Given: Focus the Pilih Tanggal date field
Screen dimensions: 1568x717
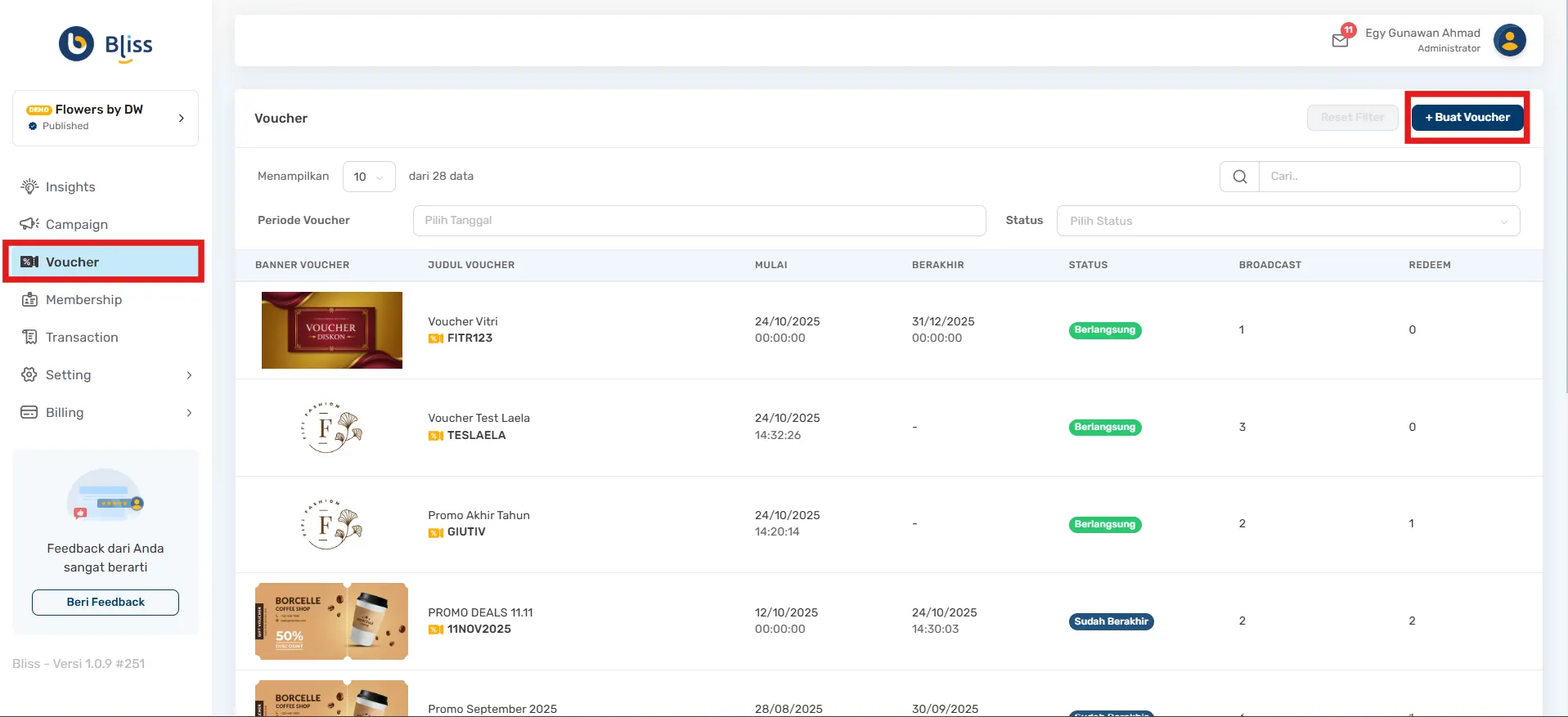Looking at the screenshot, I should click(x=699, y=221).
